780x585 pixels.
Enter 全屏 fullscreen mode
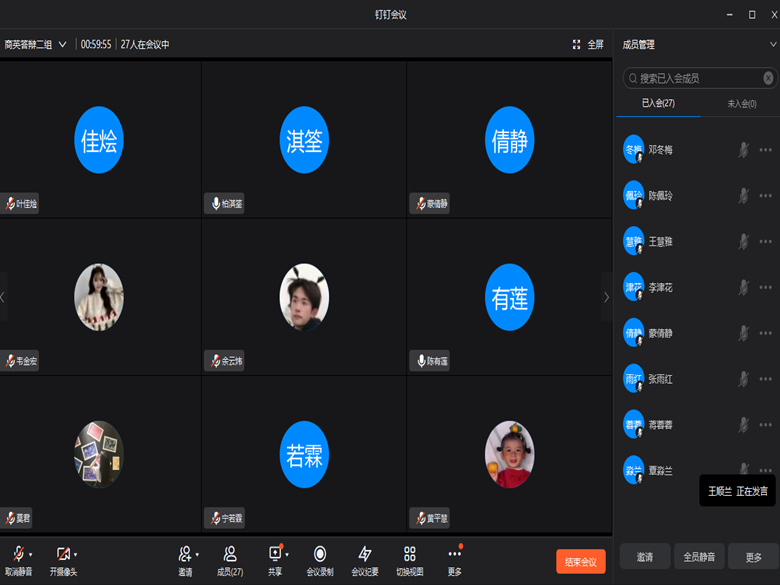(588, 44)
